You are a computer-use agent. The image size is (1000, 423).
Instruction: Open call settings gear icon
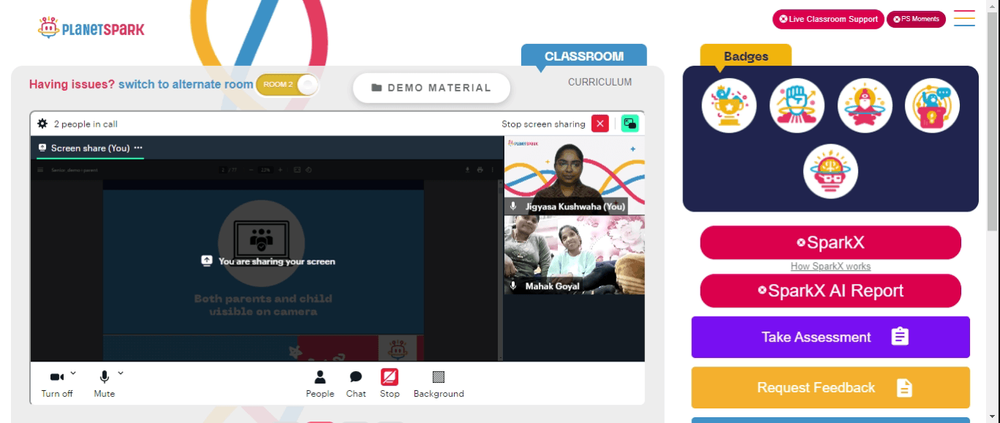click(x=43, y=124)
